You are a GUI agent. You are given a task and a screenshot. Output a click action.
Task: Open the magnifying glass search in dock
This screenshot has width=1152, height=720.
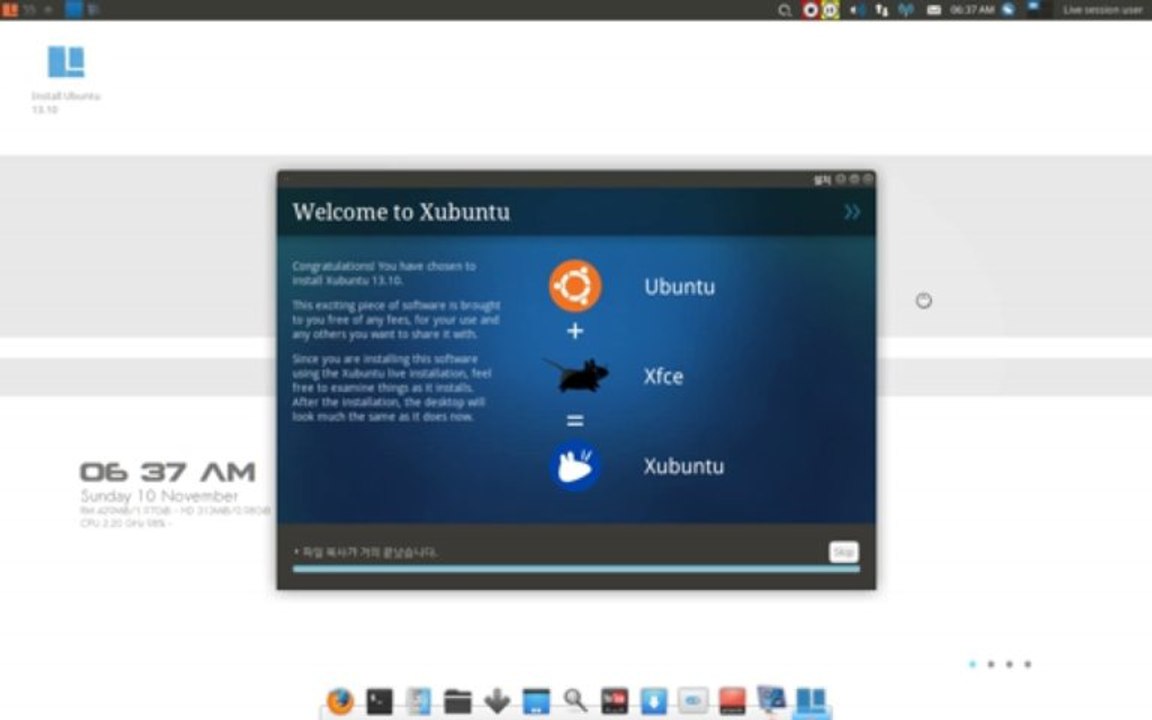click(575, 700)
